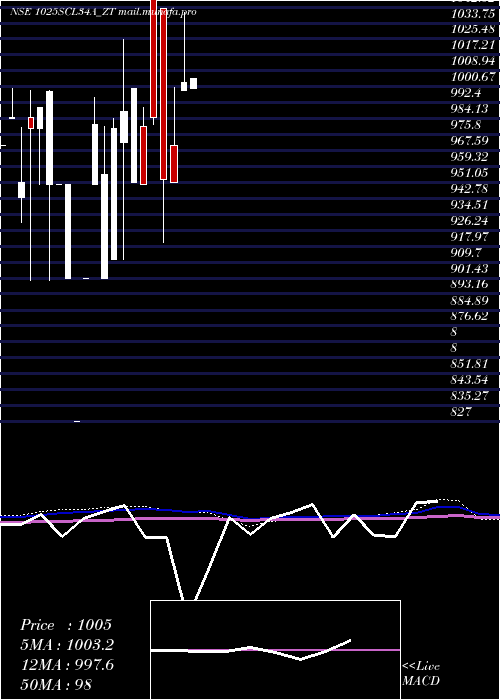The height and width of the screenshot is (700, 500).
Task: Click the 901.43 price axis label
Action: 469,268
